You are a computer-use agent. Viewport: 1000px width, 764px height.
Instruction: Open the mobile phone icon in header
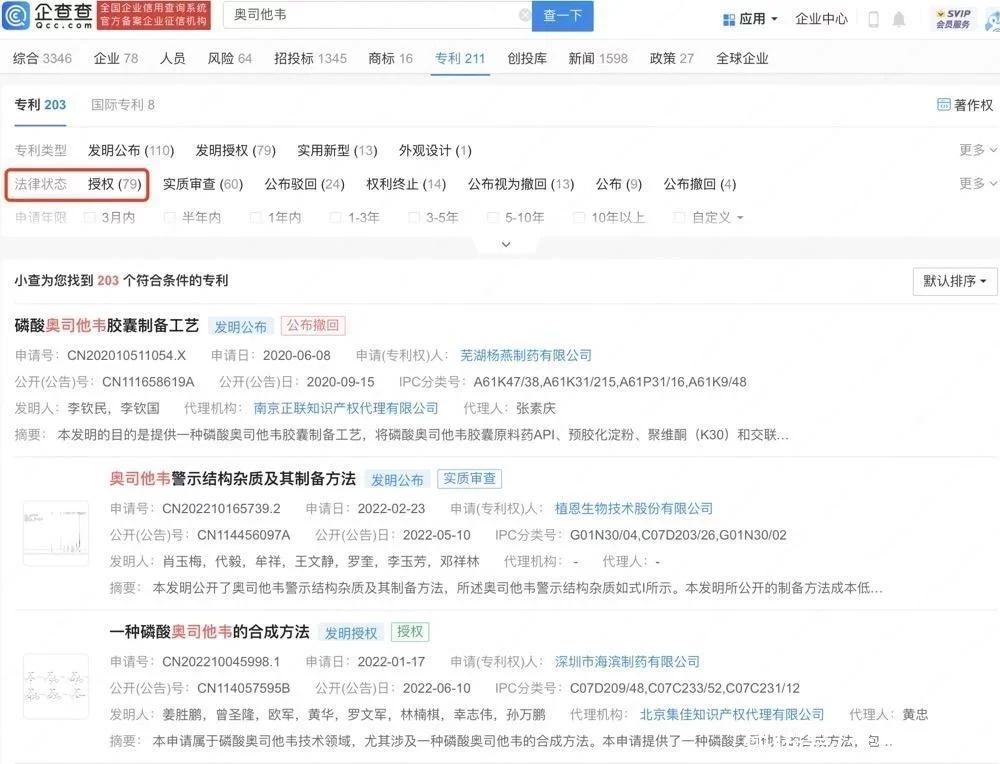point(874,19)
